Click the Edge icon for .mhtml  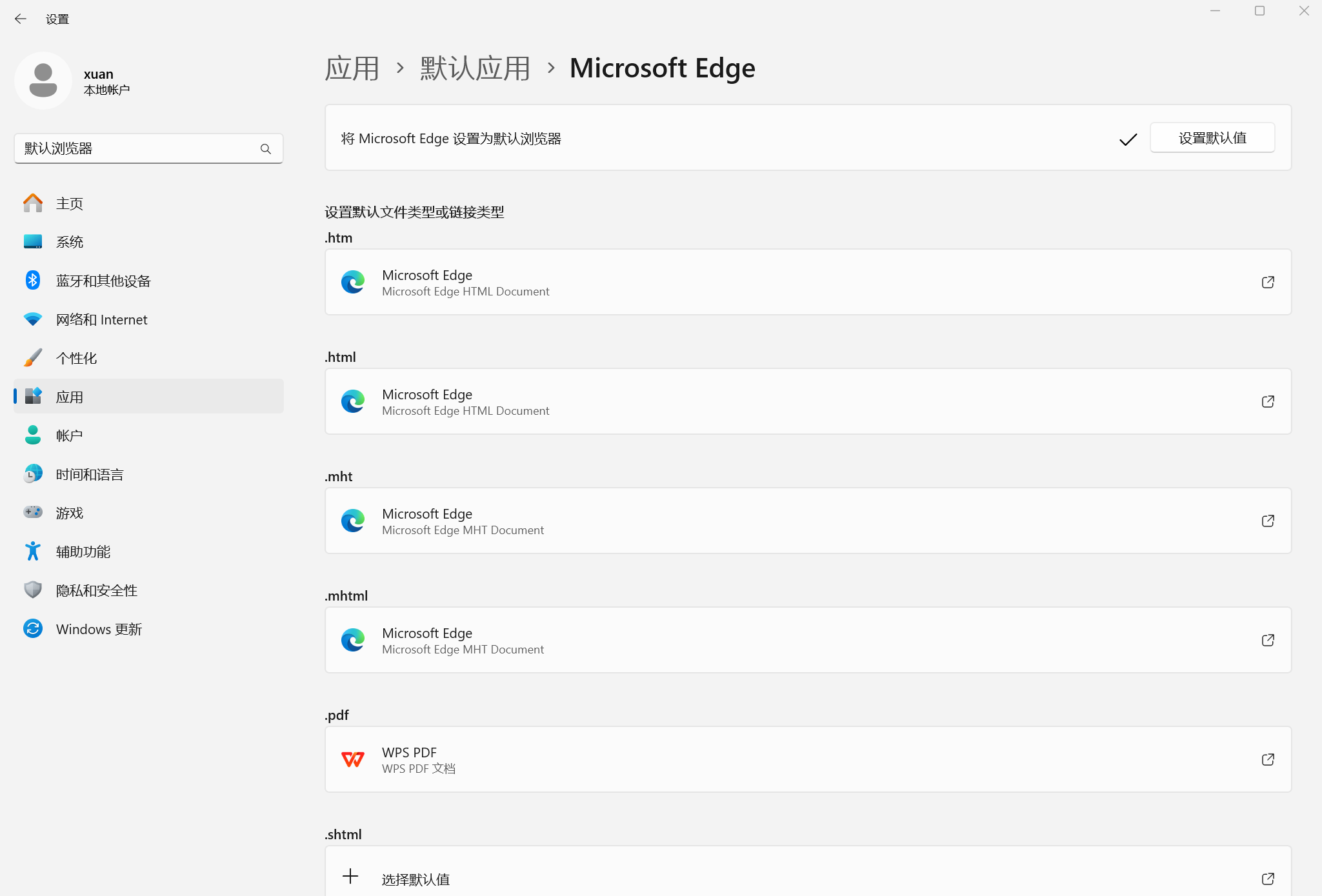pyautogui.click(x=353, y=641)
